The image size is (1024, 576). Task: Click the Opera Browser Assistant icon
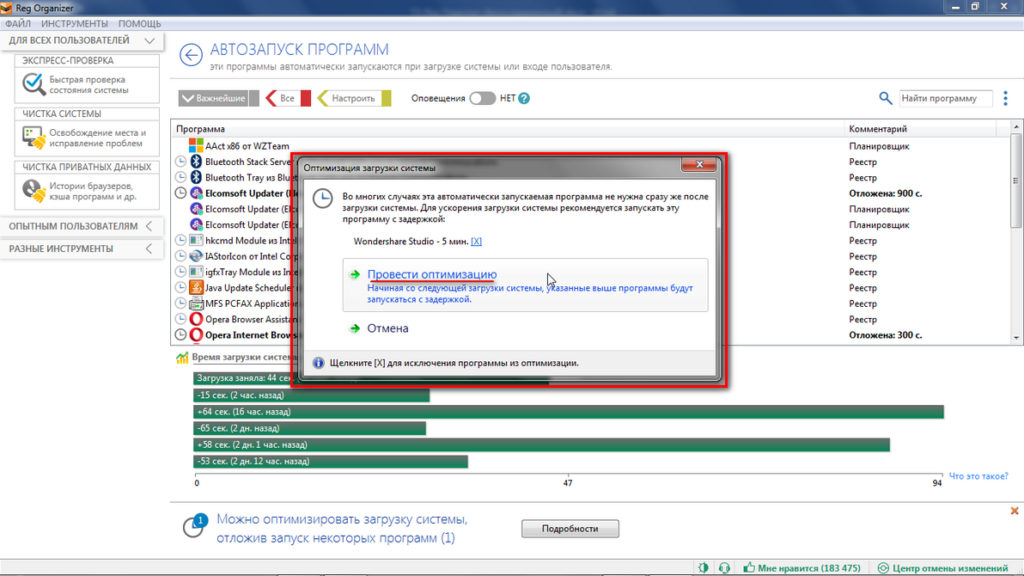click(196, 319)
